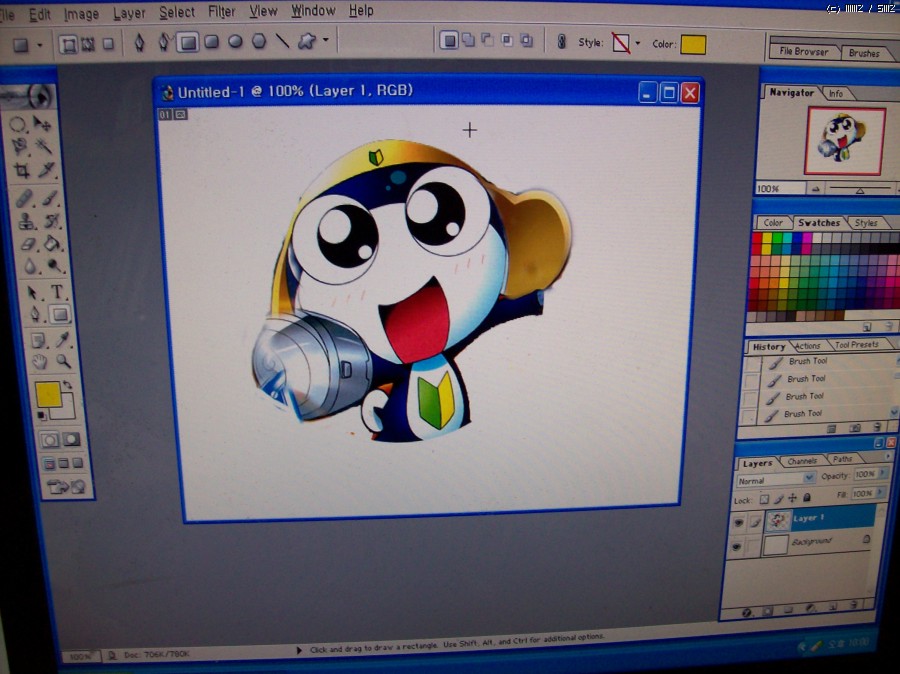Select the Line shape tool in options bar
The width and height of the screenshot is (900, 674).
(x=282, y=42)
